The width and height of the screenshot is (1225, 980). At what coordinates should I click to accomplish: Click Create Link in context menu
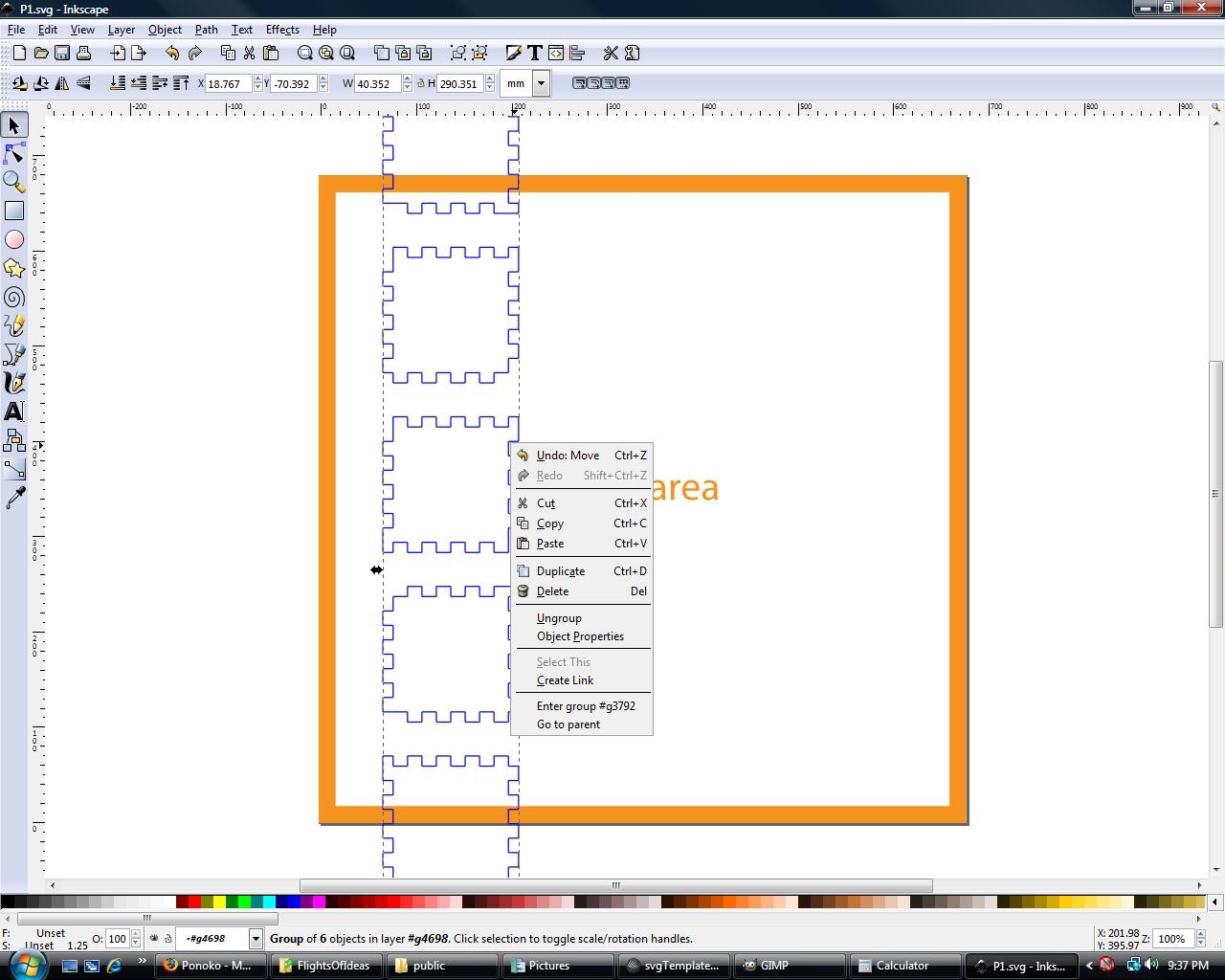[x=583, y=680]
